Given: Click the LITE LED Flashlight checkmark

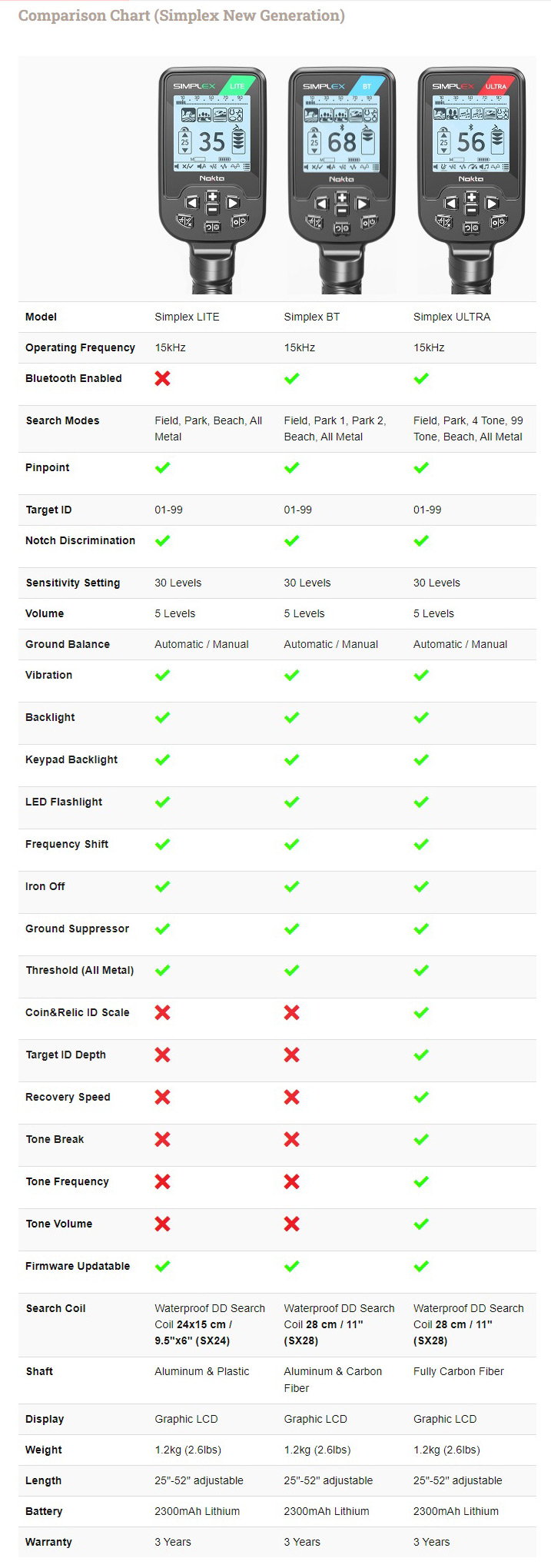Looking at the screenshot, I should [x=162, y=802].
